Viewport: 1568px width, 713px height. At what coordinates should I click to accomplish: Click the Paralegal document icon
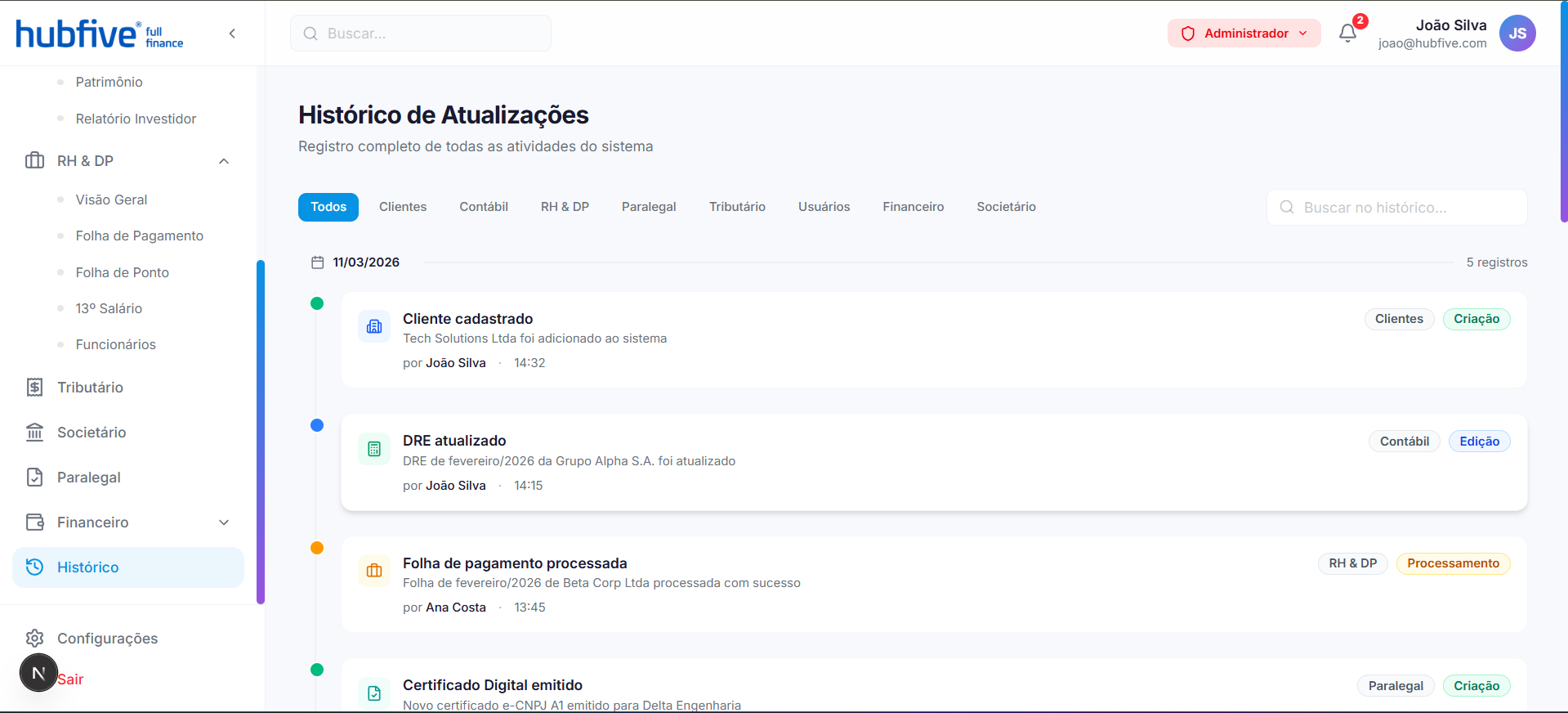(x=34, y=478)
